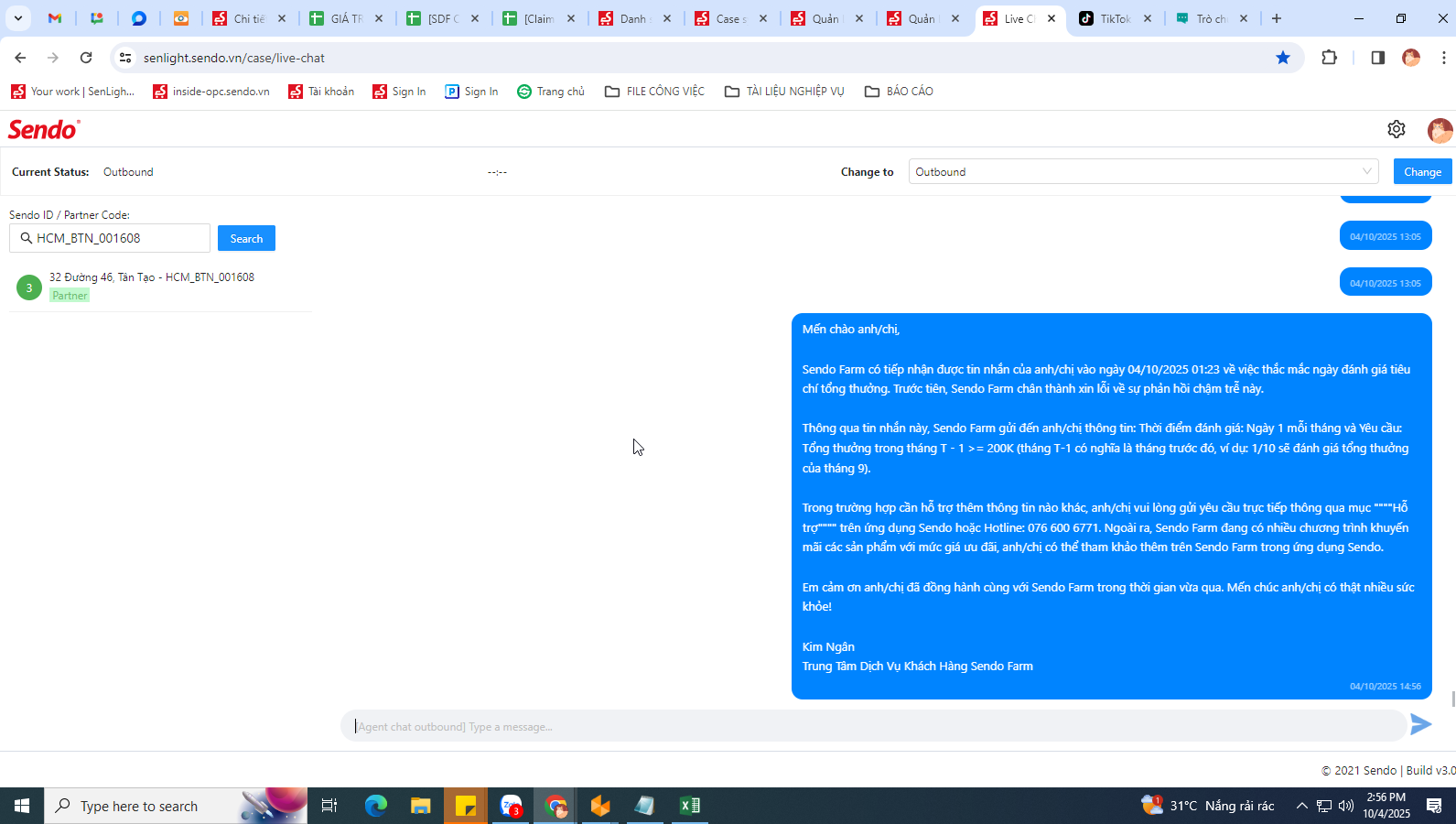Open the weather widget 31°C
The image size is (1456, 824).
1208,806
